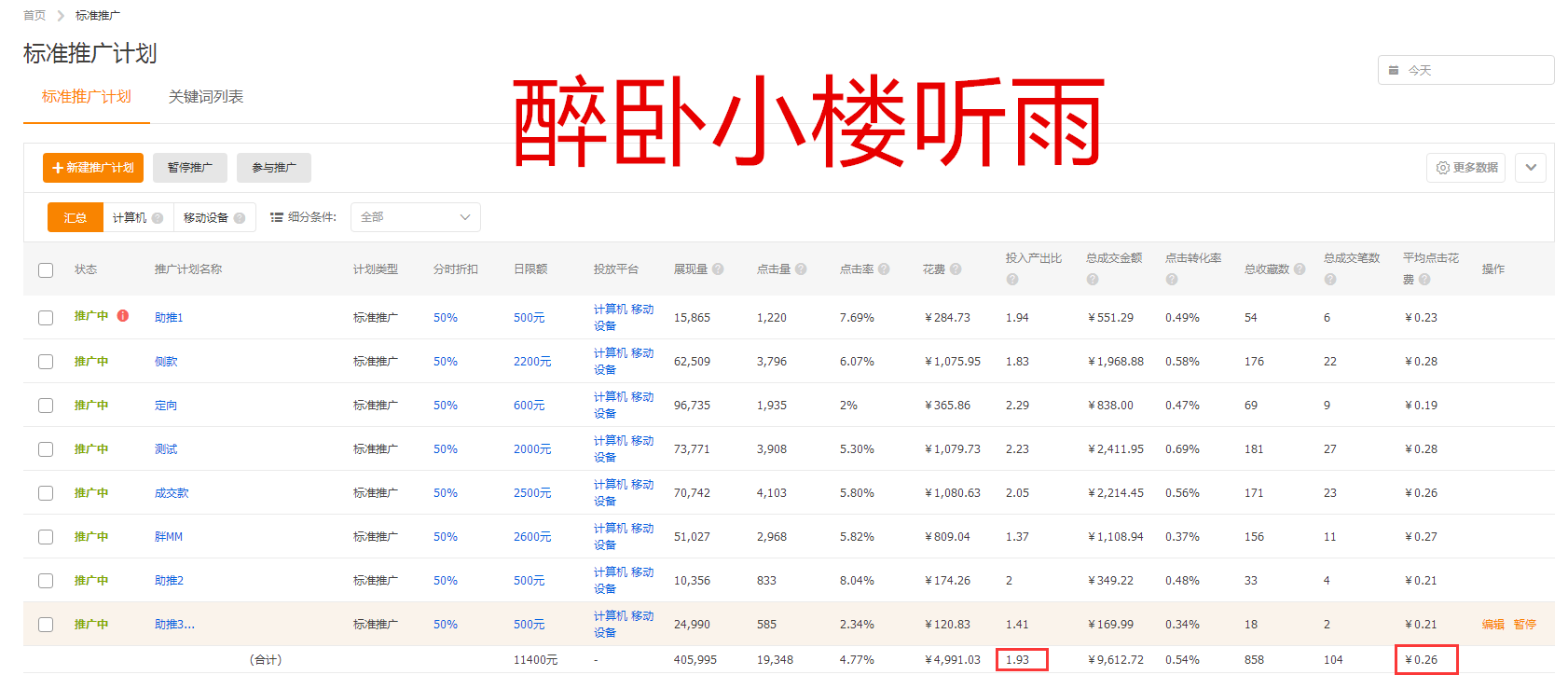Click the ¥1,080.63 spend value
The image size is (1568, 675).
click(x=953, y=493)
